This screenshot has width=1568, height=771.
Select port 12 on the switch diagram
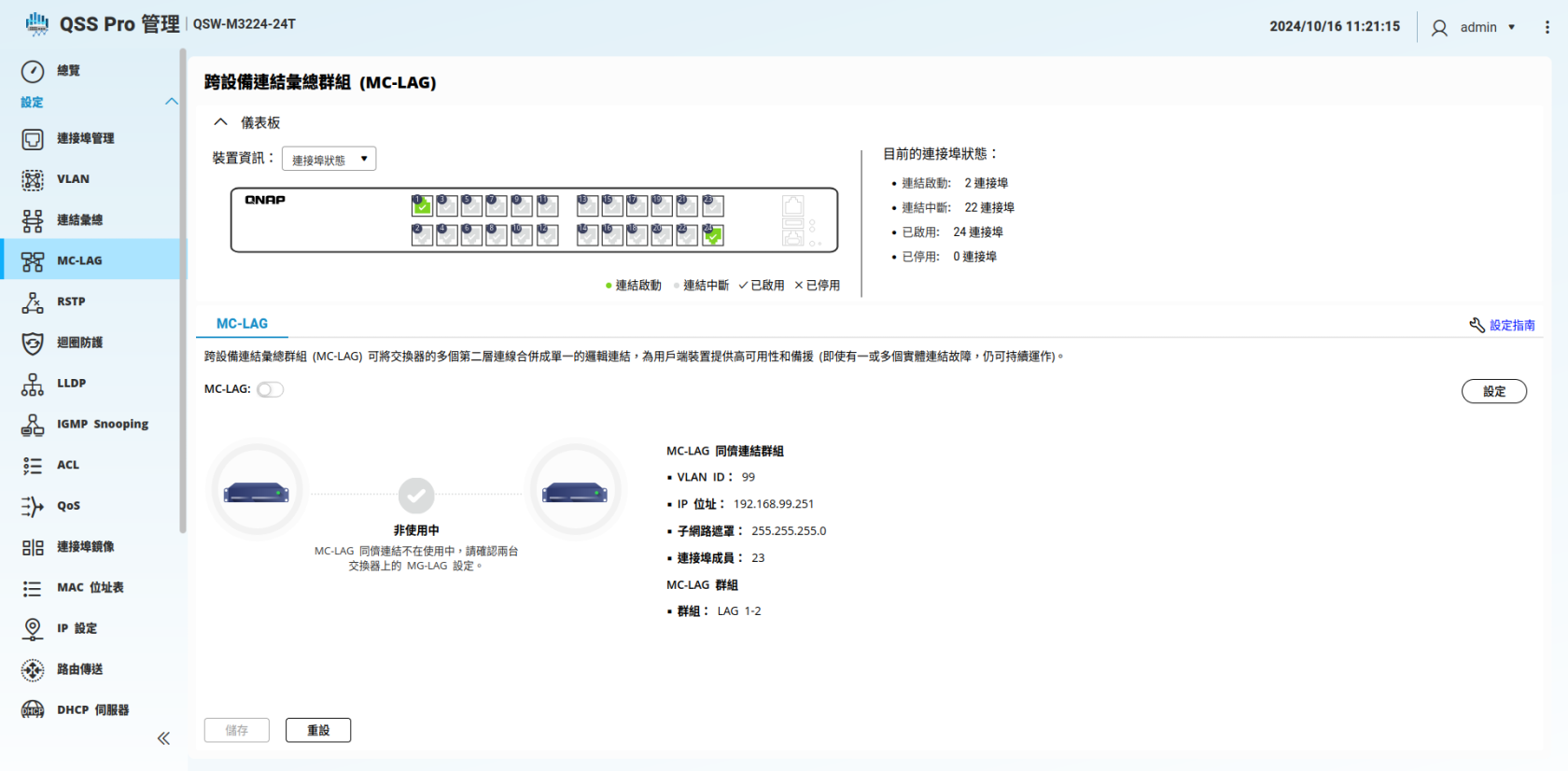click(x=548, y=235)
